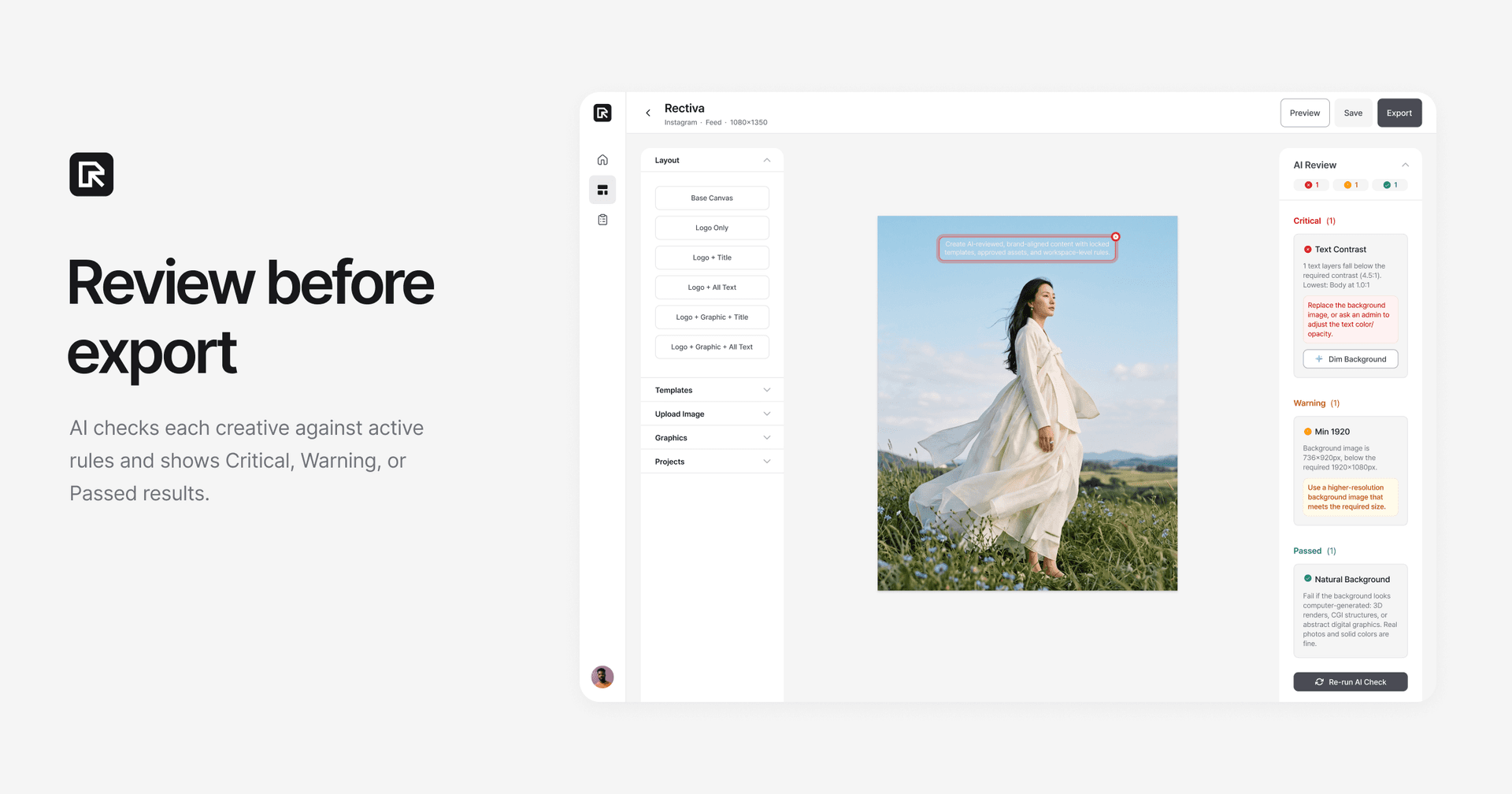
Task: Choose Logo + Graphic + Title layout
Action: [x=712, y=317]
